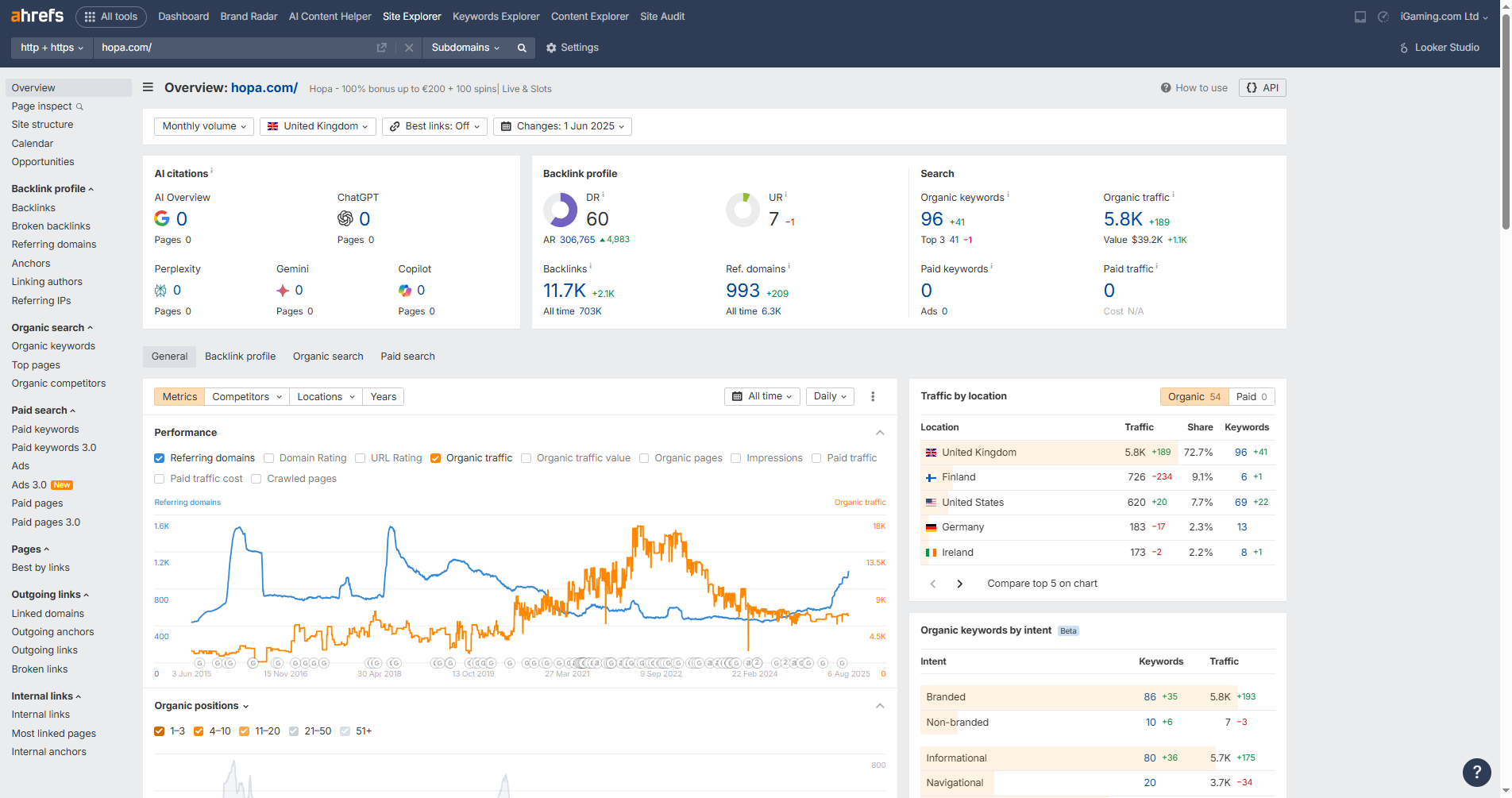Open the All time date range dropdown
1512x798 pixels.
point(762,396)
